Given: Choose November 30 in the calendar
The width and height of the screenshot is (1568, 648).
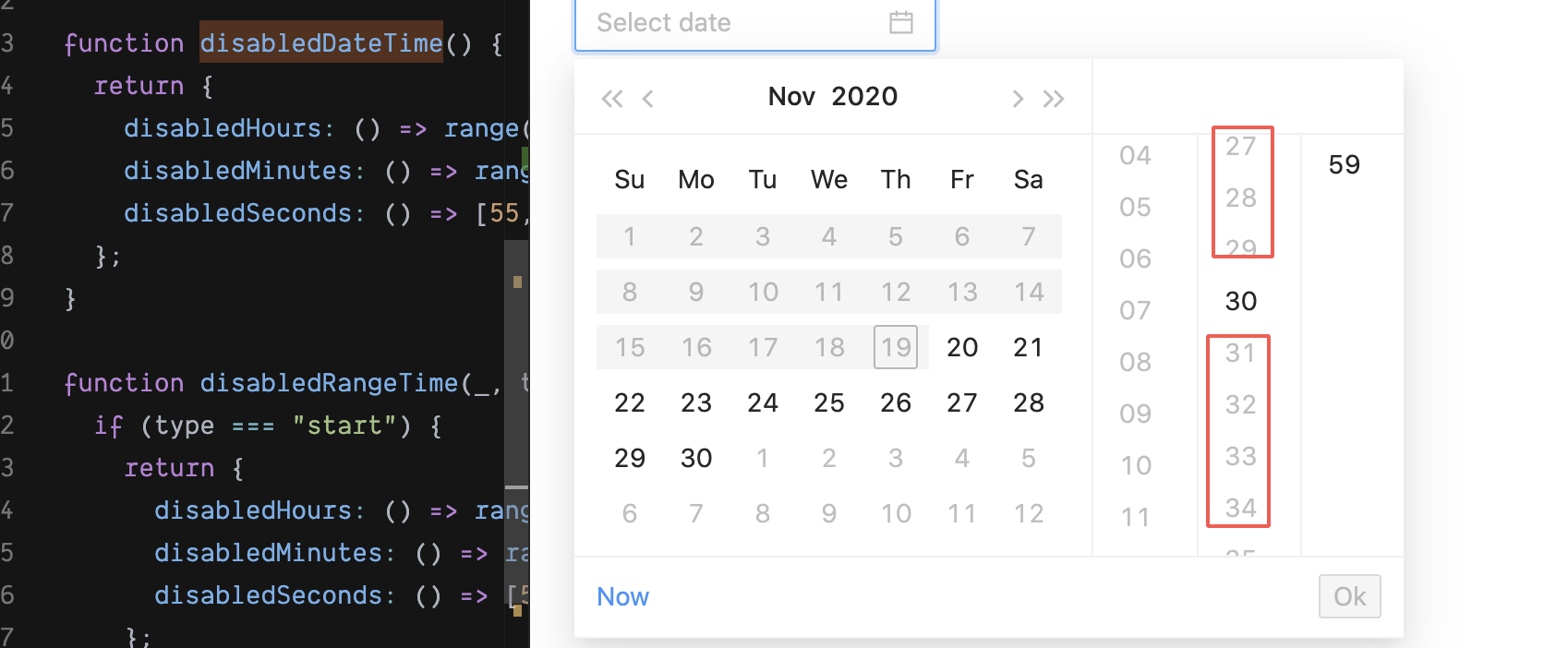Looking at the screenshot, I should [696, 458].
